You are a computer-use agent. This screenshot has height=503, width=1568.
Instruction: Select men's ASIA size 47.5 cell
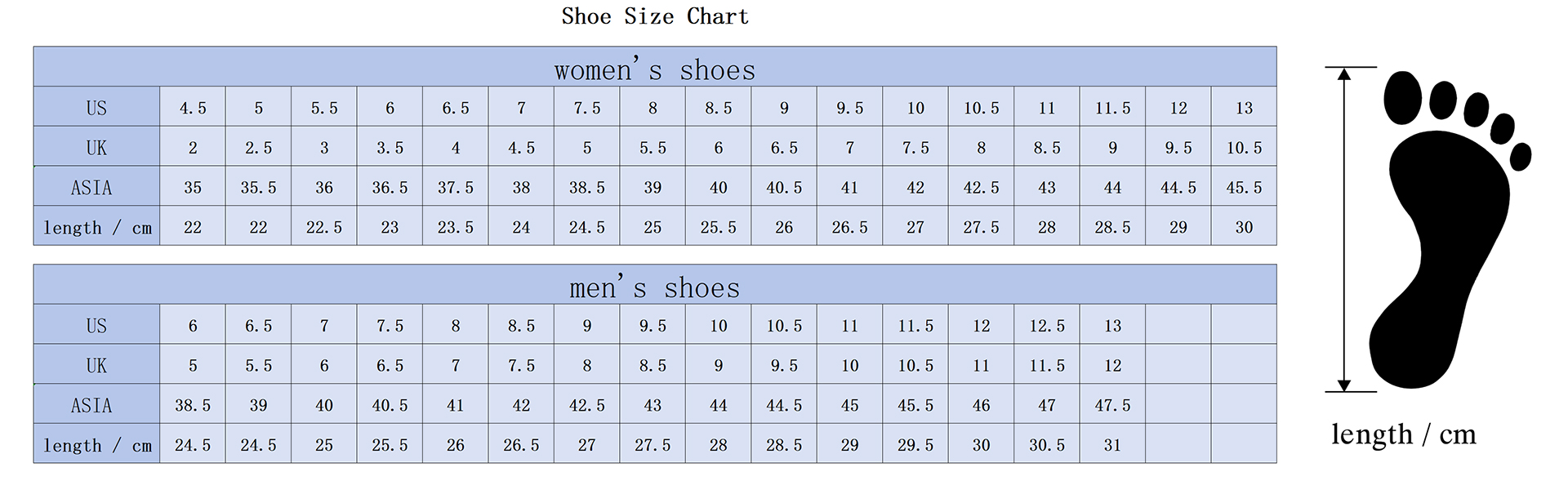point(1112,405)
